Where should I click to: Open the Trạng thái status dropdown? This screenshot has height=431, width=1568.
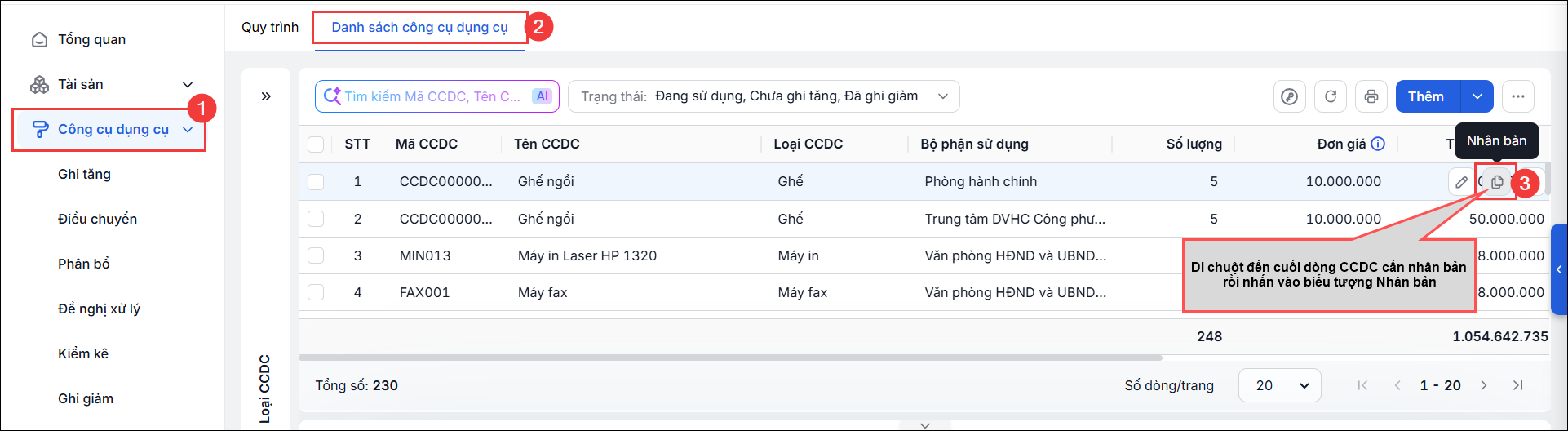pos(764,96)
